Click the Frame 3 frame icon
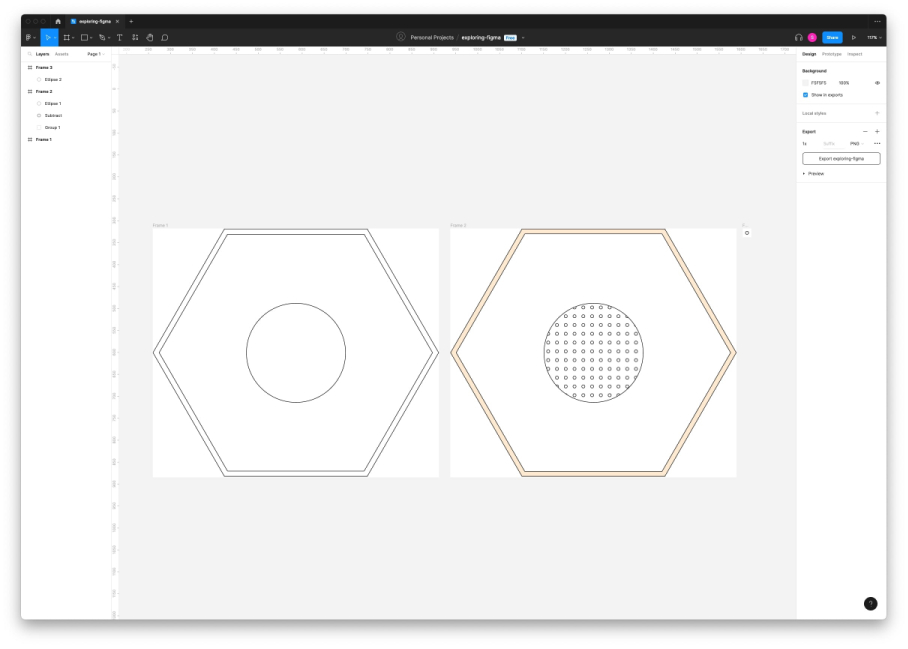Image resolution: width=908 pixels, height=649 pixels. click(x=30, y=68)
